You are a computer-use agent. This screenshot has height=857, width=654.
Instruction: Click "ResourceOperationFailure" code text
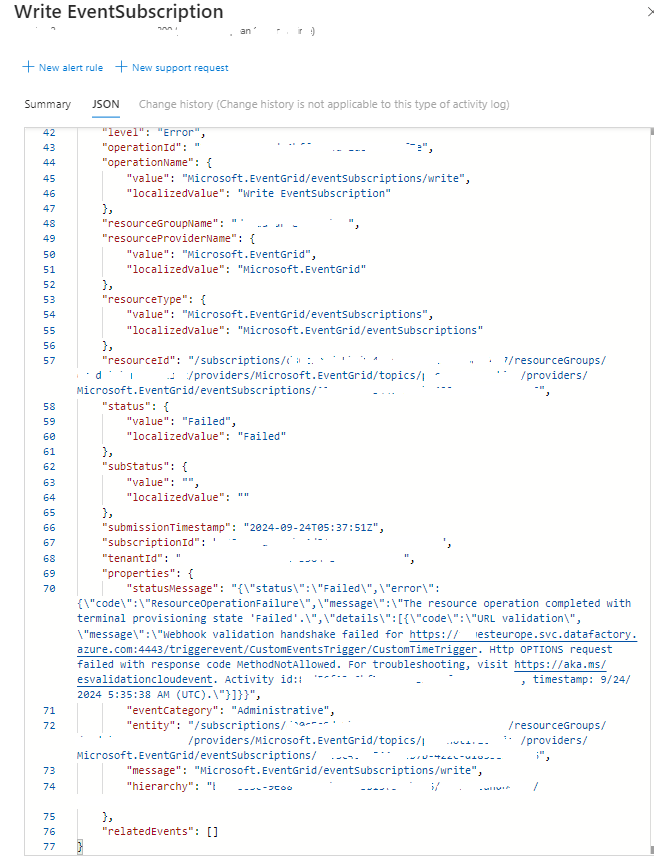pos(225,603)
